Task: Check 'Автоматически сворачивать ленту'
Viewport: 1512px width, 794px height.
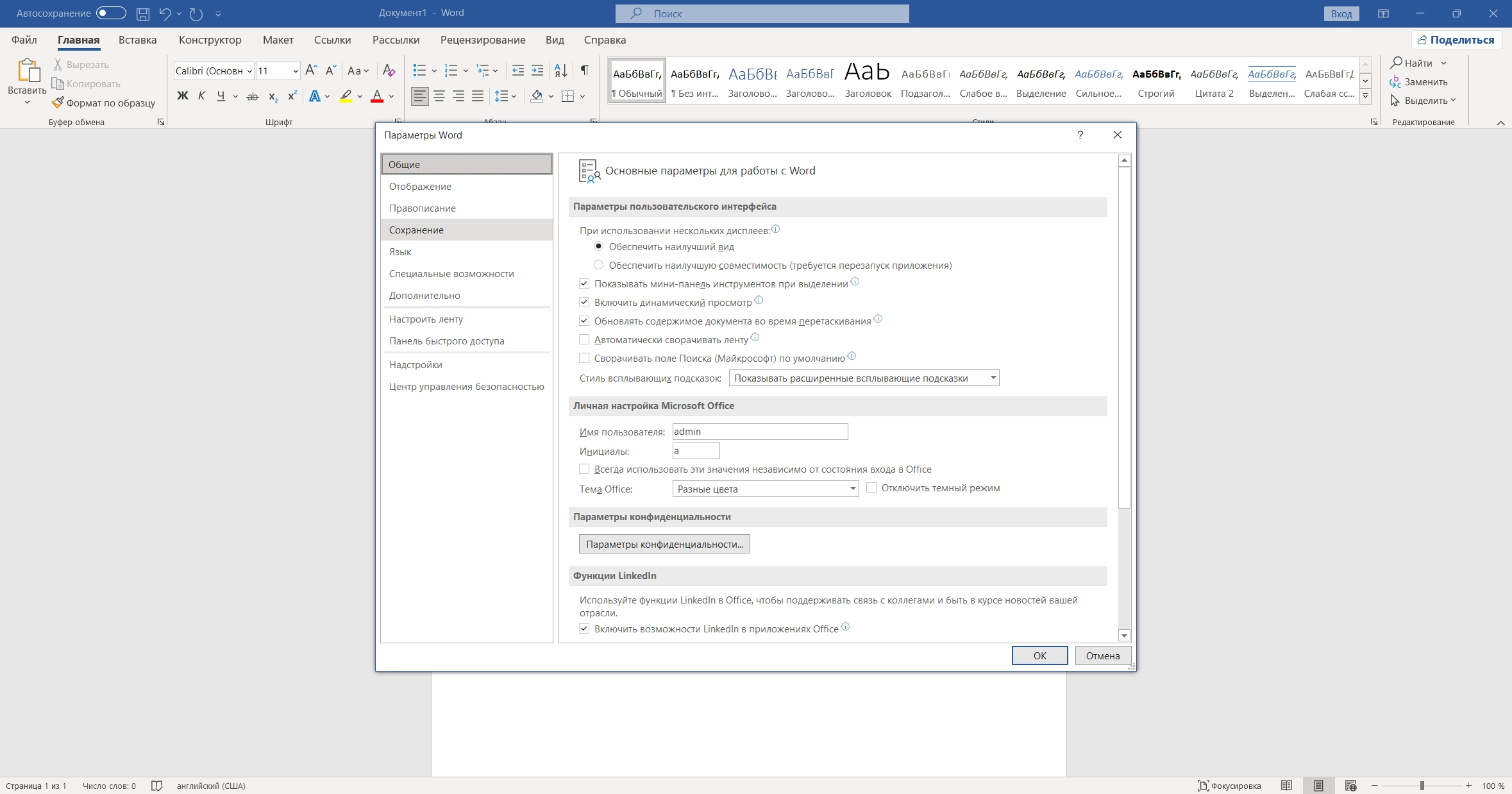Action: point(584,339)
